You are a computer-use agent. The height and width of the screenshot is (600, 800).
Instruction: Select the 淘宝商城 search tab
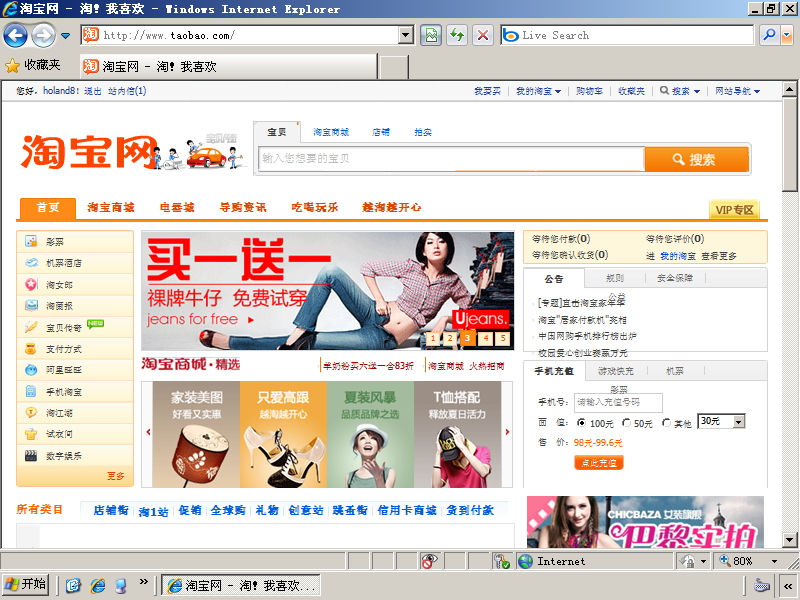click(331, 132)
